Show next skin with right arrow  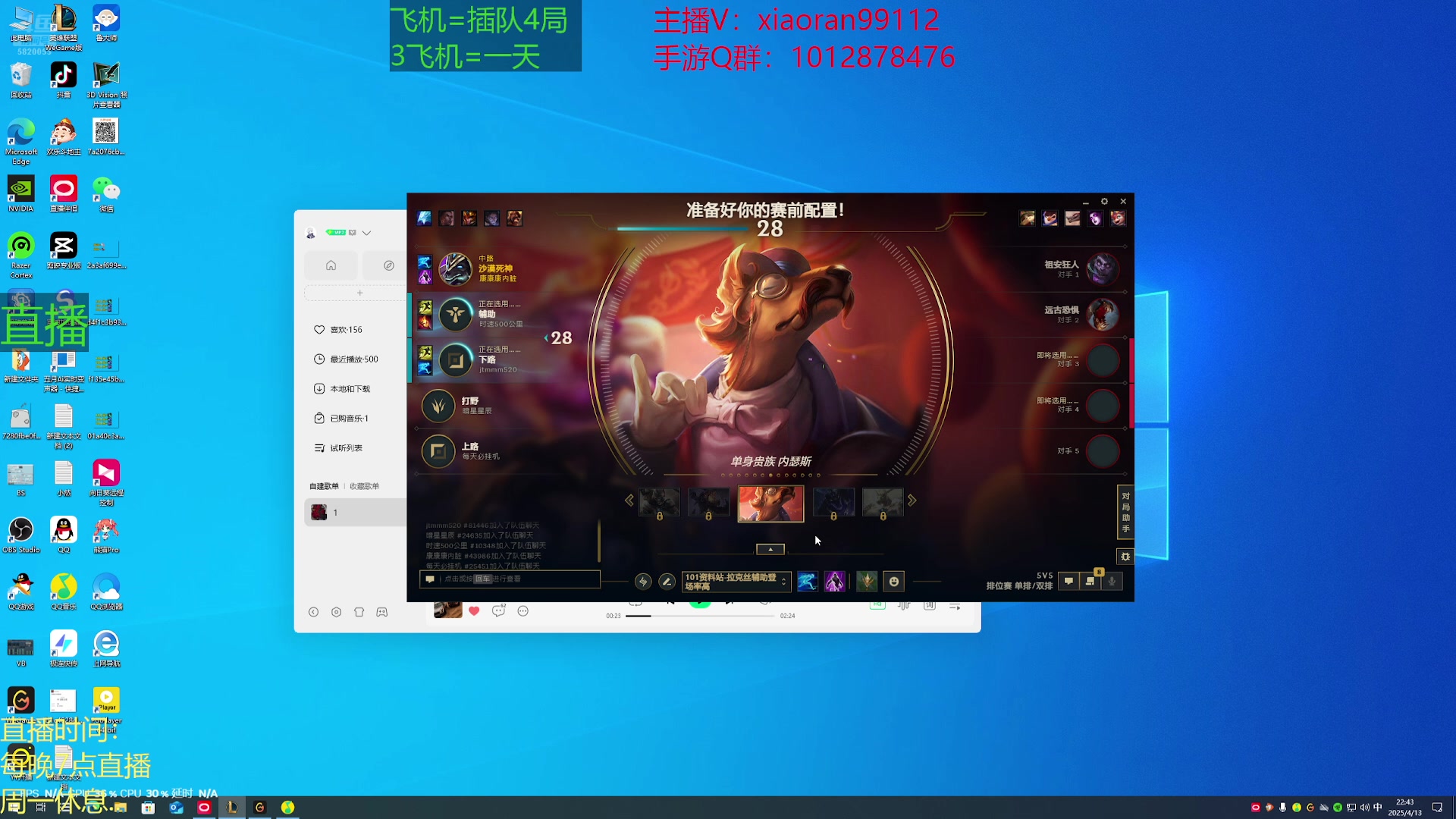(912, 500)
